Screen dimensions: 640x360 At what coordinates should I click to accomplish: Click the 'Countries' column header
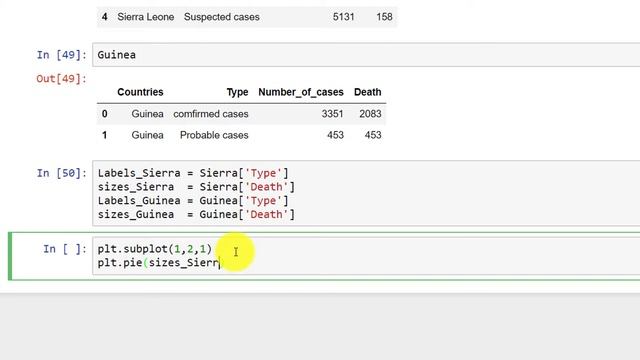pyautogui.click(x=140, y=92)
